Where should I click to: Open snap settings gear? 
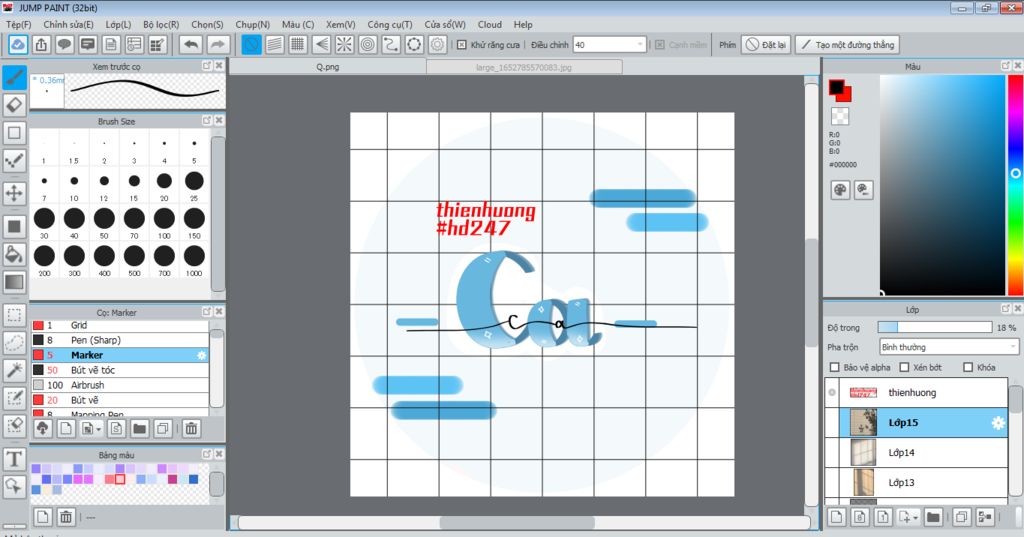point(438,44)
